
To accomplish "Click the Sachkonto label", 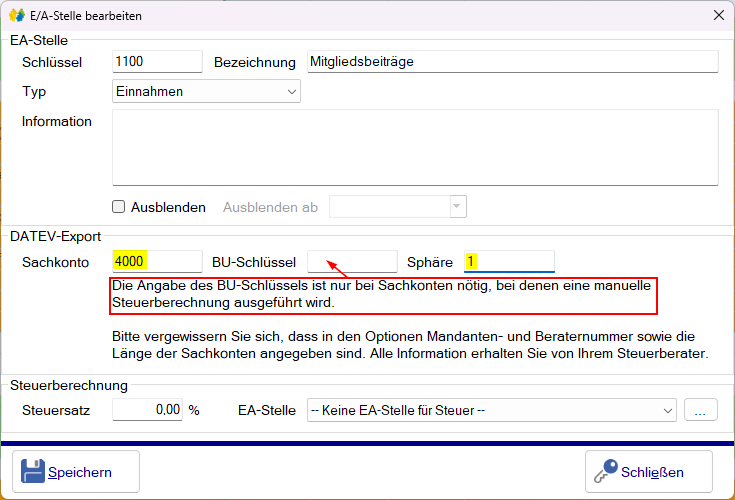I will point(55,262).
